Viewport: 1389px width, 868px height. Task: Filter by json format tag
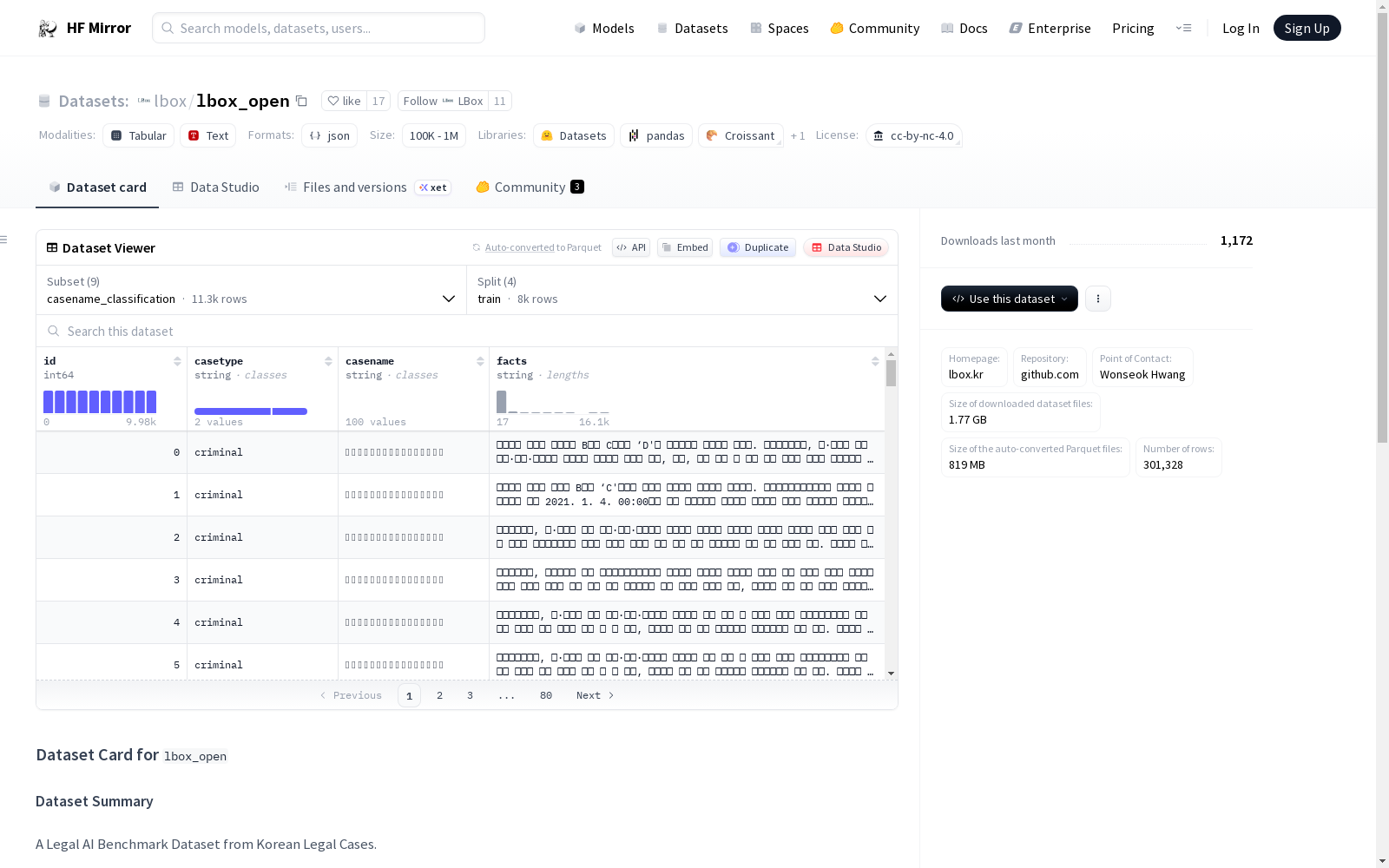tap(330, 135)
